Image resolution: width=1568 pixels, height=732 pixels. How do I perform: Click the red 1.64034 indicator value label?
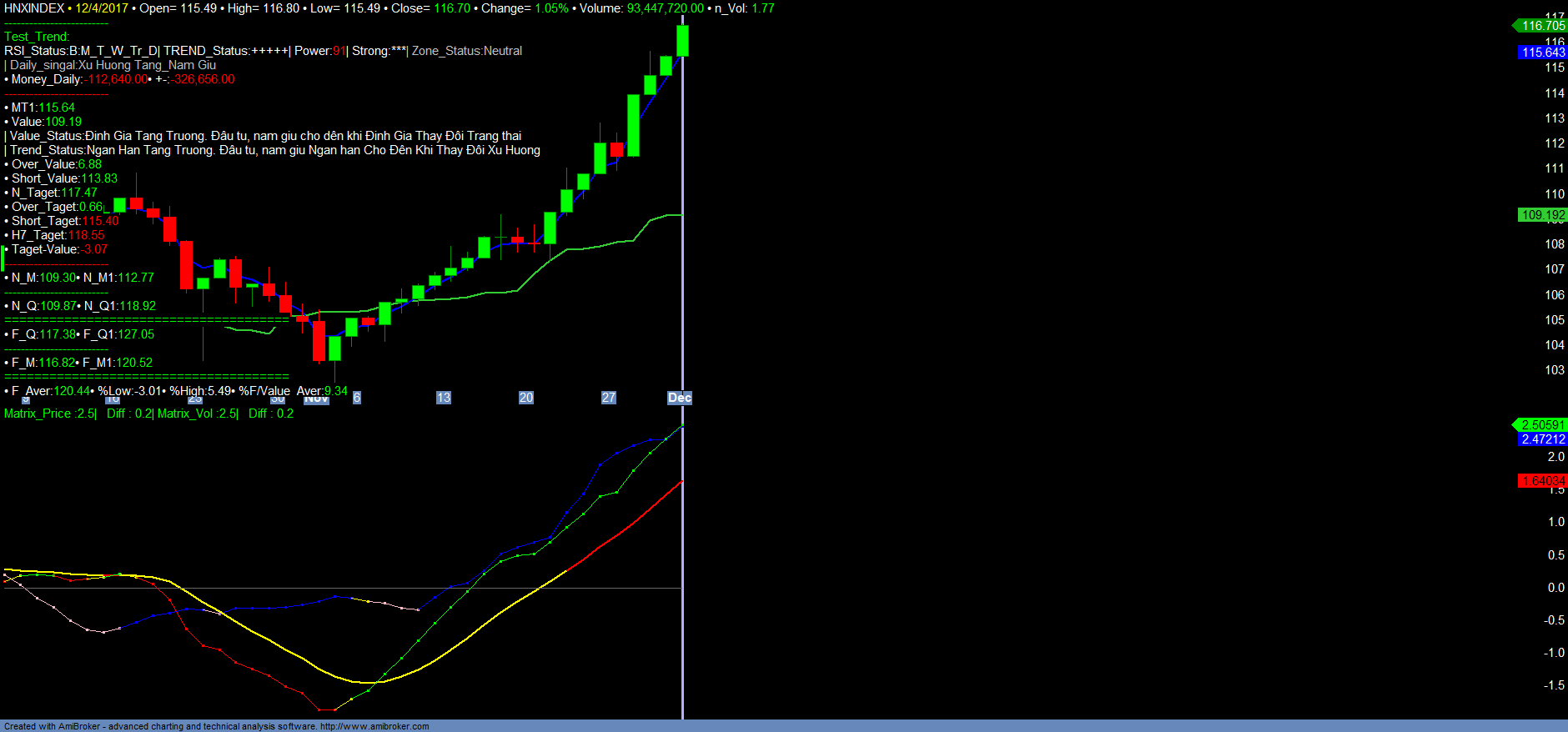pos(1543,481)
